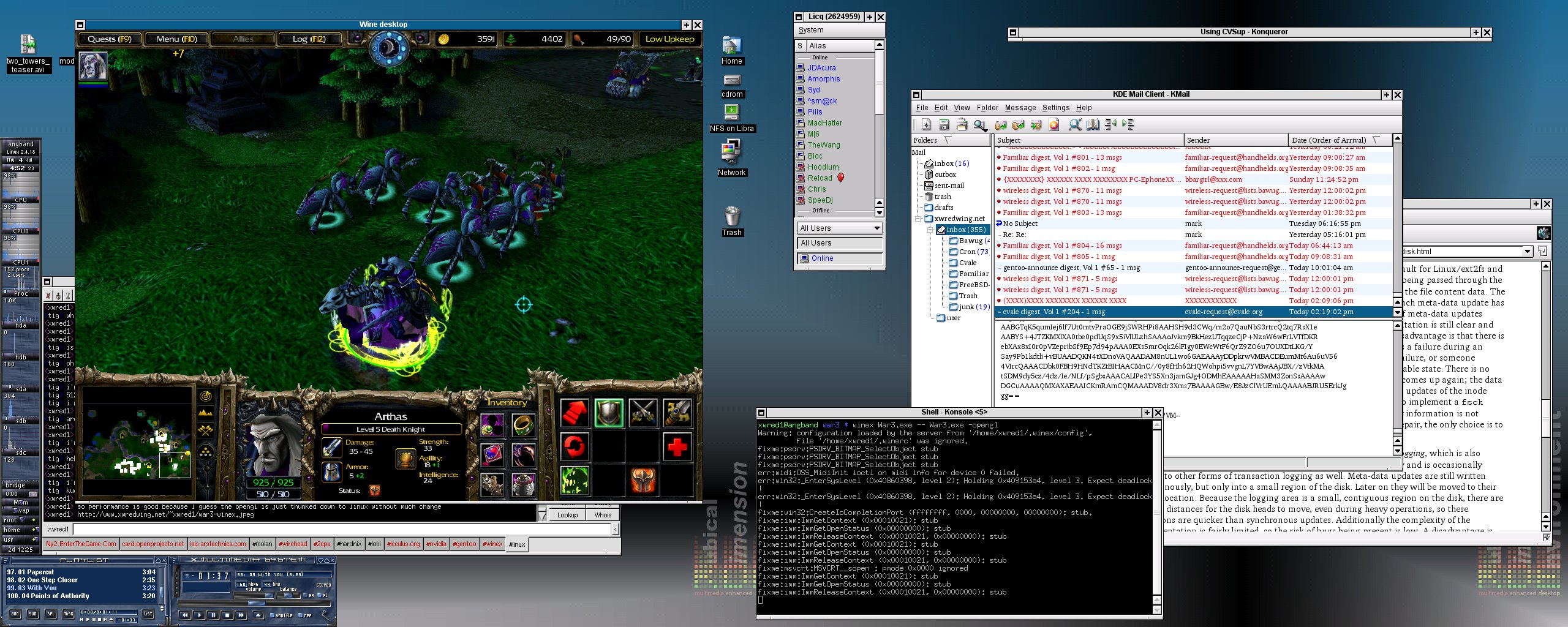The height and width of the screenshot is (627, 1568).
Task: Open KMail address book icon
Action: 1093,125
